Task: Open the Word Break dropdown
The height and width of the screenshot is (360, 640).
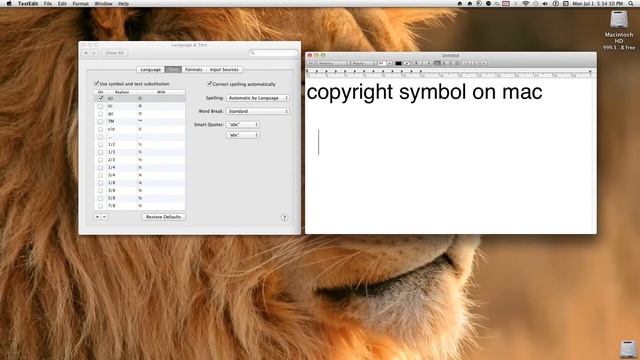Action: [258, 111]
